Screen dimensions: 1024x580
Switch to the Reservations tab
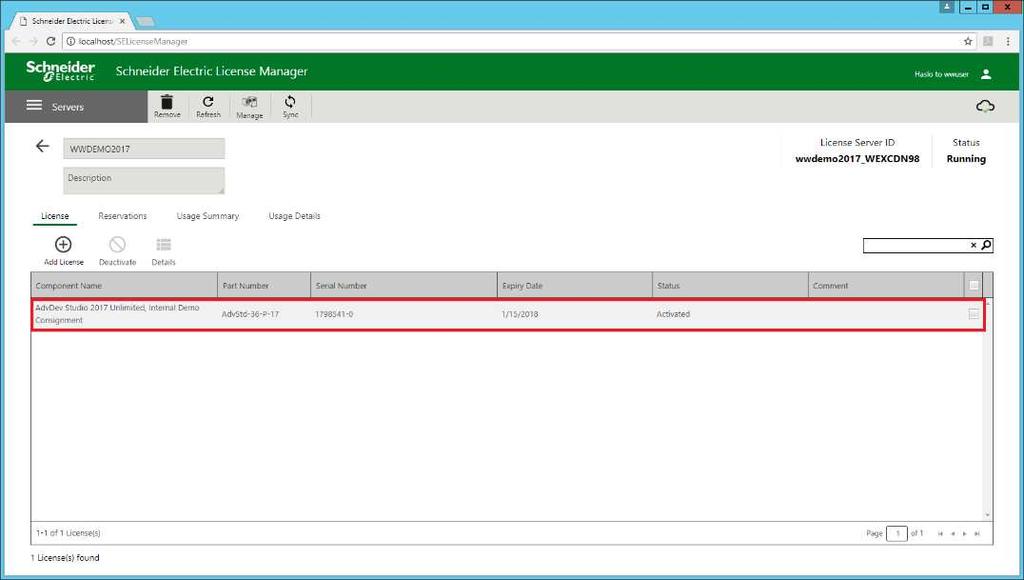coord(123,216)
